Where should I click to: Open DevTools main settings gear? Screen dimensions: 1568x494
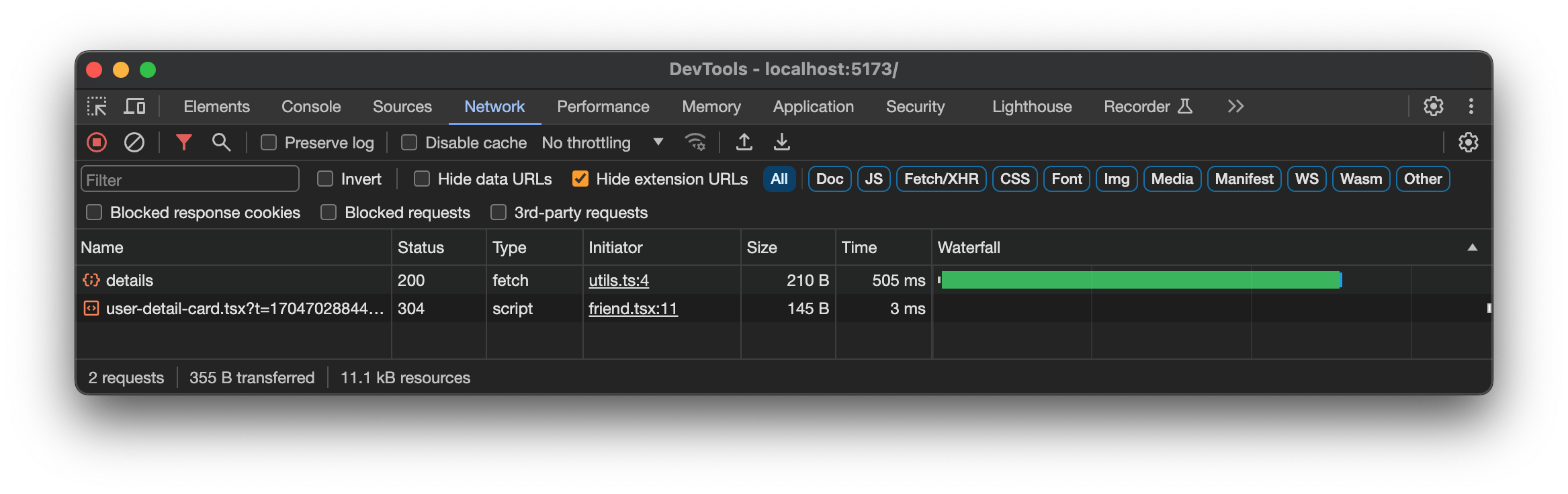tap(1433, 106)
